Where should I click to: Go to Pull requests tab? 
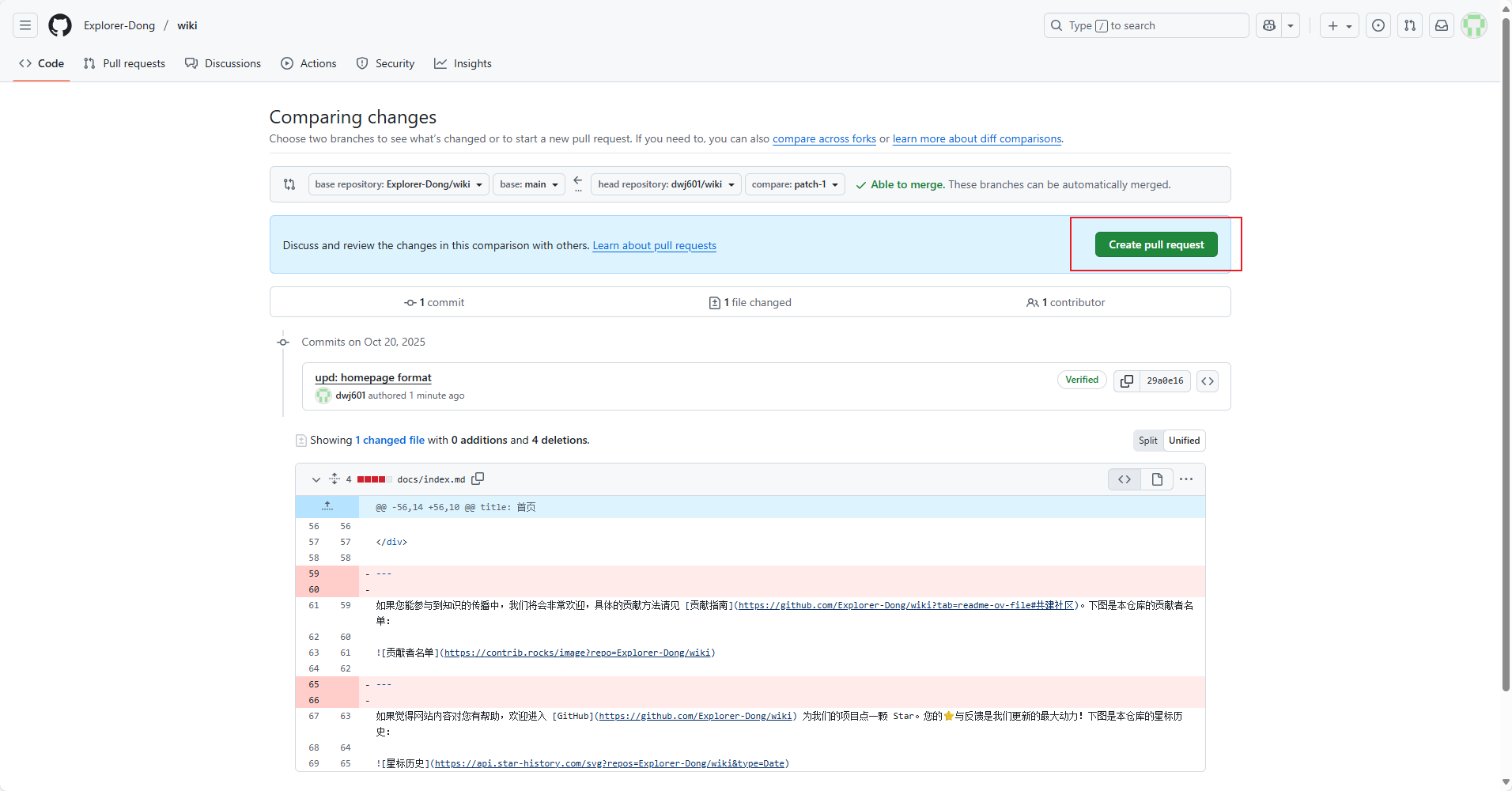[x=125, y=63]
